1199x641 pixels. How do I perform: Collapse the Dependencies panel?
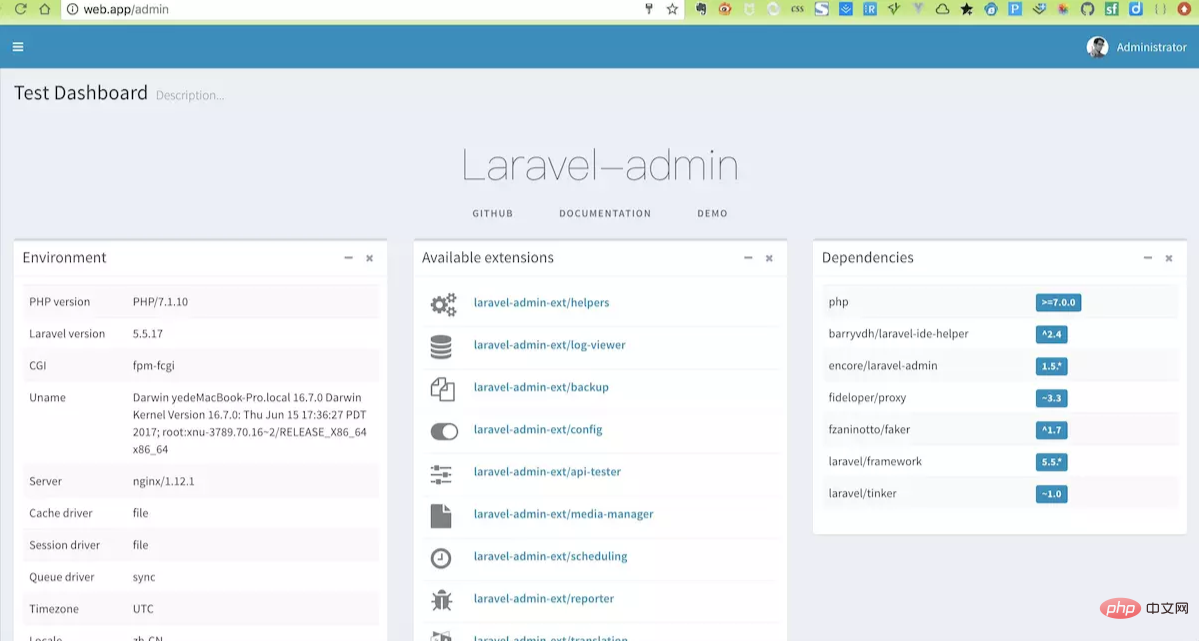pyautogui.click(x=1148, y=258)
